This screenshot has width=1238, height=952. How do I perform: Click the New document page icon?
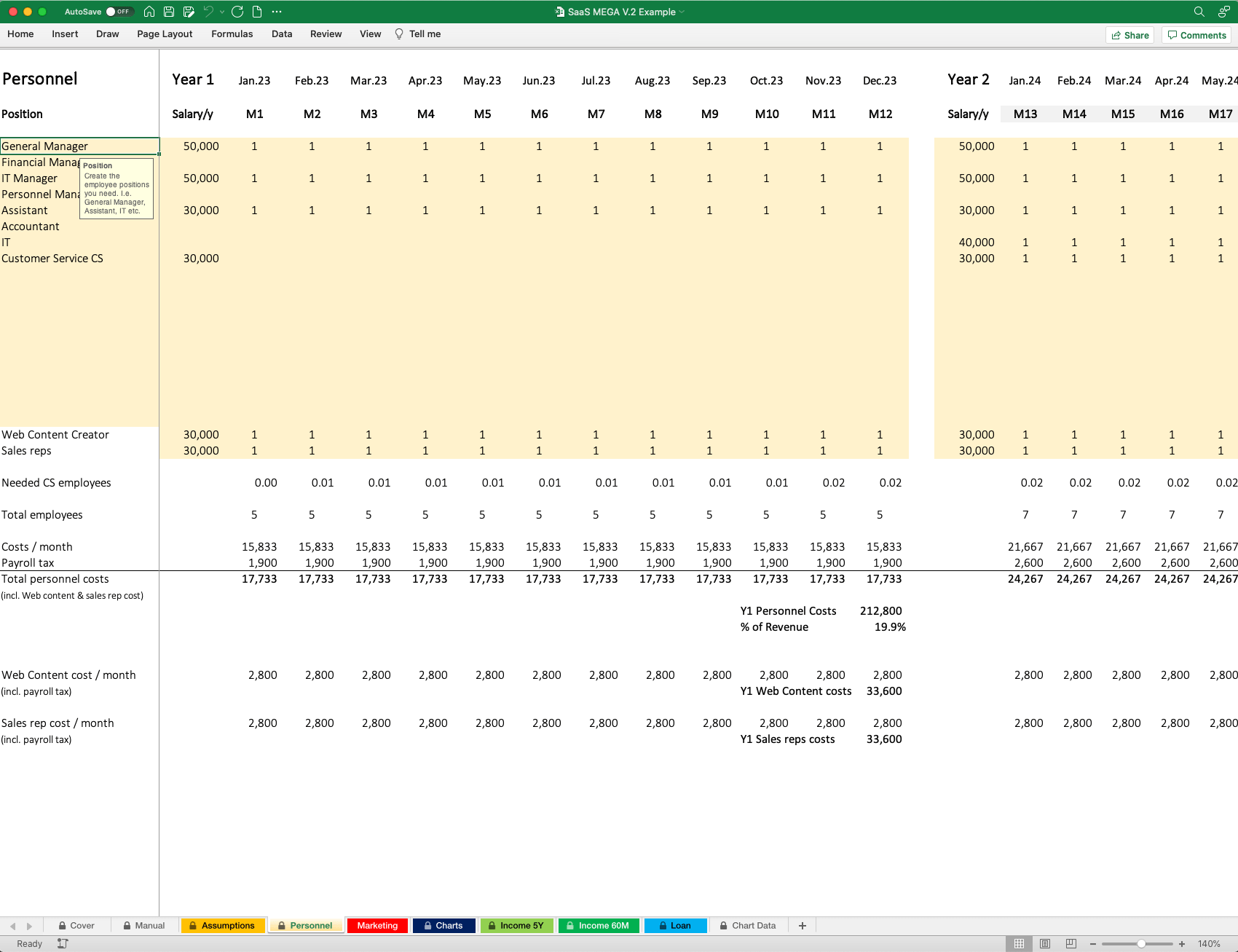pyautogui.click(x=257, y=12)
